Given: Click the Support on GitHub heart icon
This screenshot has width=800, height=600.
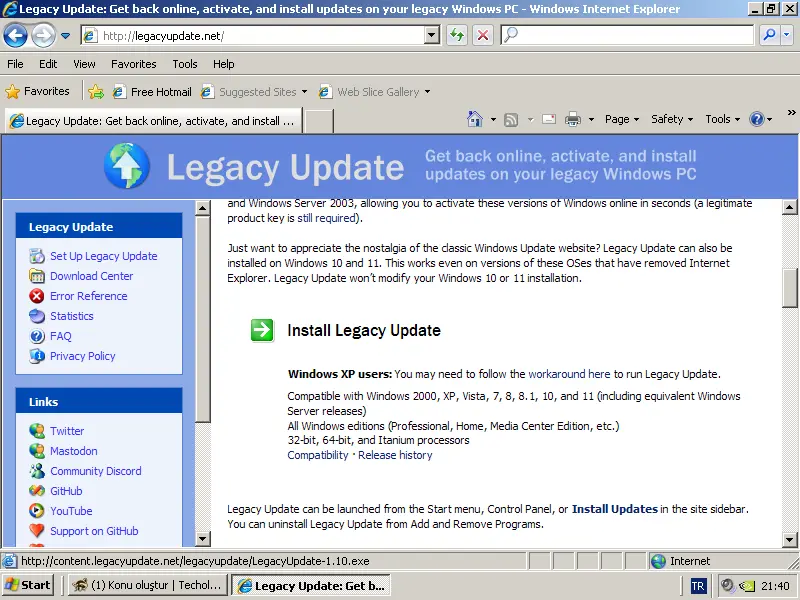Looking at the screenshot, I should point(37,531).
